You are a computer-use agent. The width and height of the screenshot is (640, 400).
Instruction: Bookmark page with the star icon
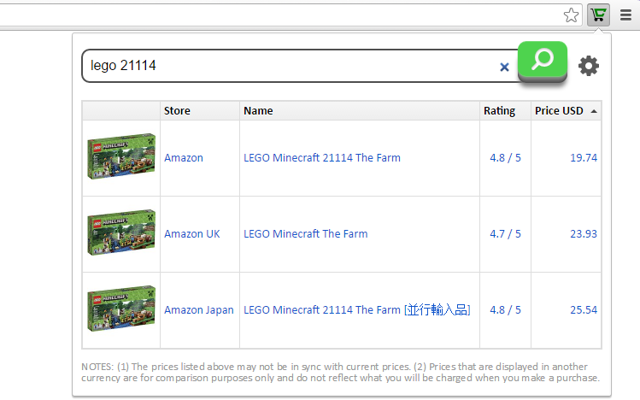(571, 16)
